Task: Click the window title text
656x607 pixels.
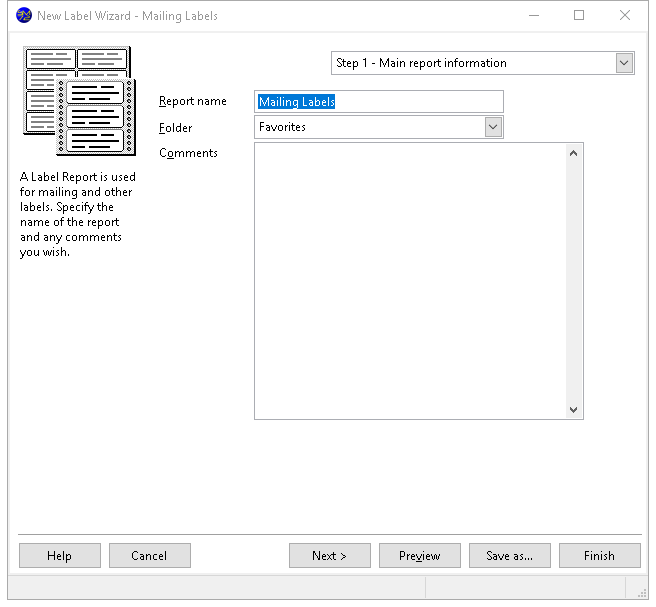Action: (127, 16)
